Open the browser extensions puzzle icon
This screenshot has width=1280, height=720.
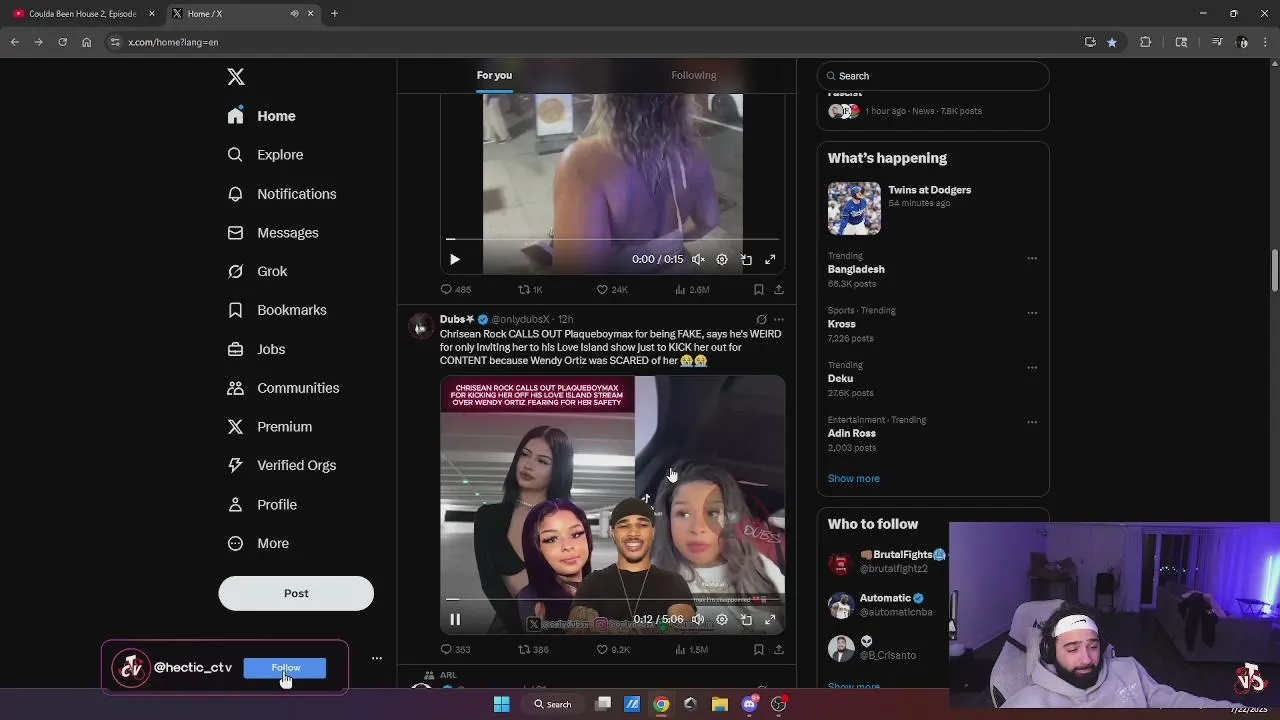click(x=1146, y=42)
